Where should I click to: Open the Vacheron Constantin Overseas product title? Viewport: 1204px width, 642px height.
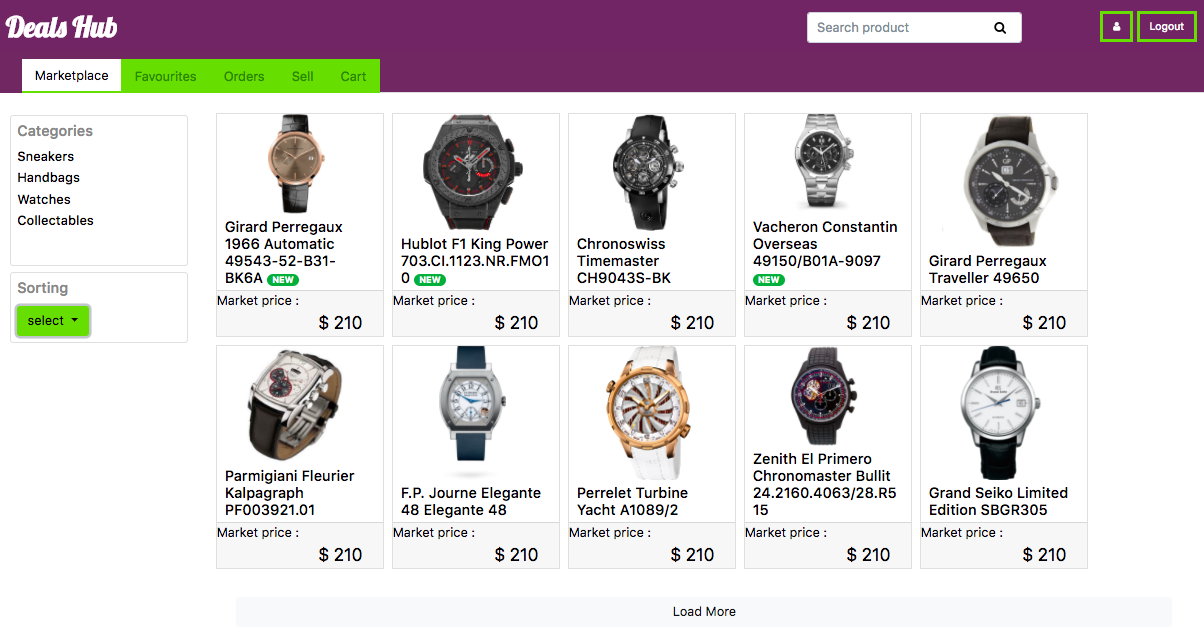click(825, 244)
